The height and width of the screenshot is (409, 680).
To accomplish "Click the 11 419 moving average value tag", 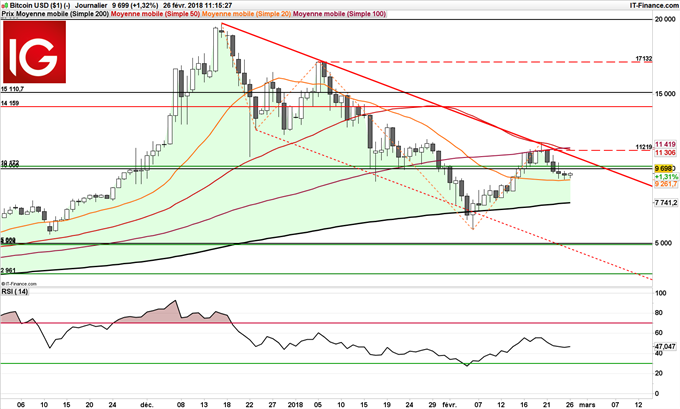I will (x=665, y=144).
